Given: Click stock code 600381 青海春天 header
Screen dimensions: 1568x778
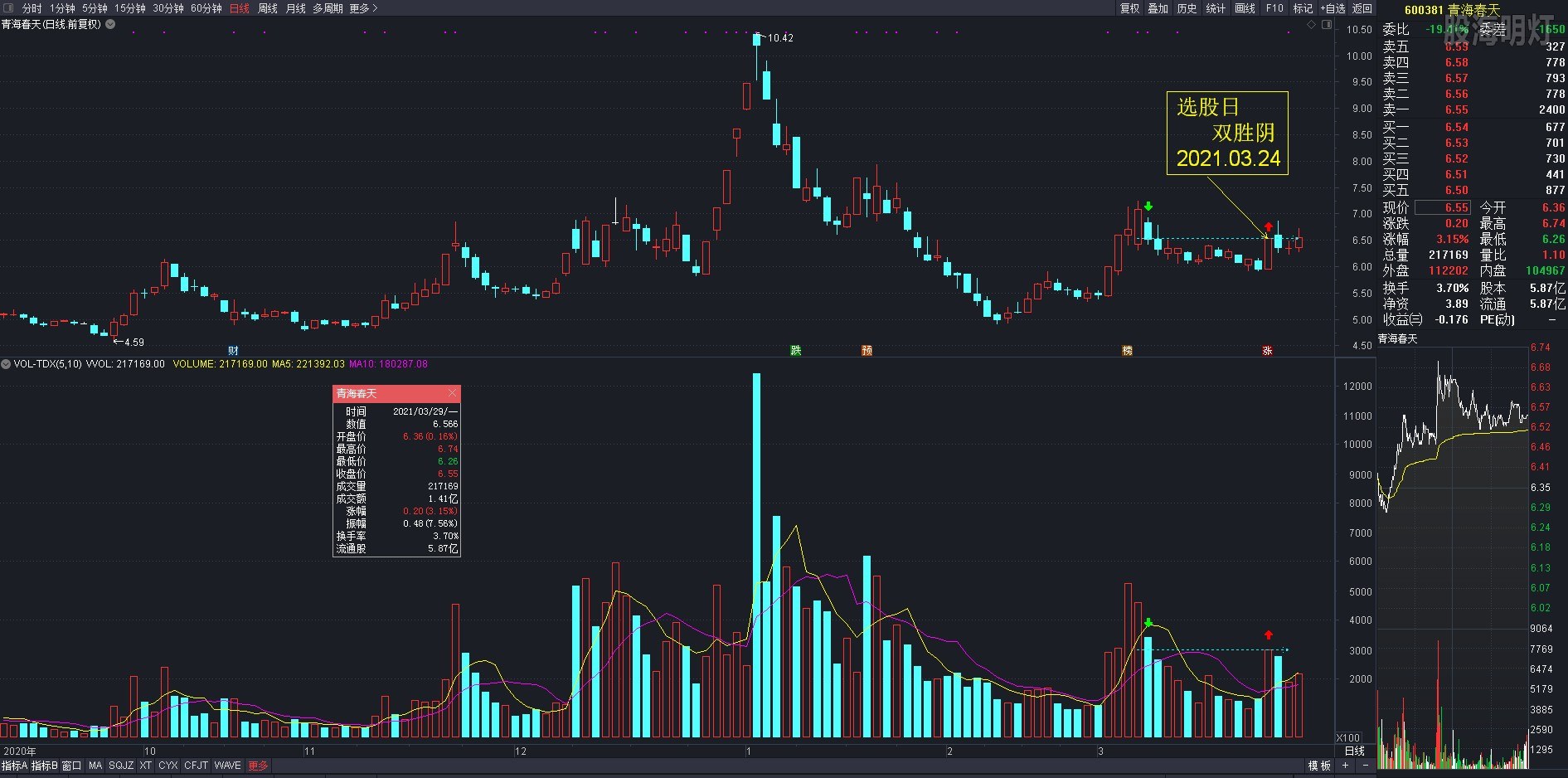Looking at the screenshot, I should pyautogui.click(x=1452, y=10).
